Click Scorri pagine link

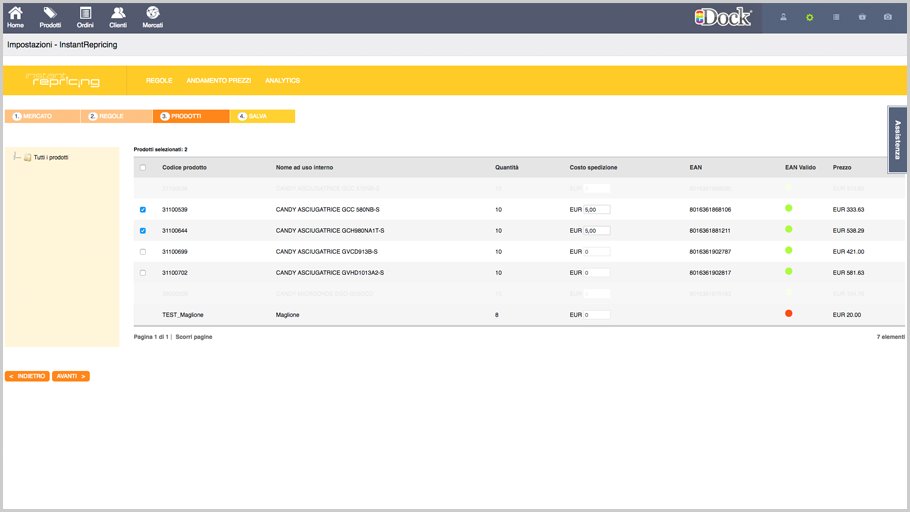click(x=194, y=337)
